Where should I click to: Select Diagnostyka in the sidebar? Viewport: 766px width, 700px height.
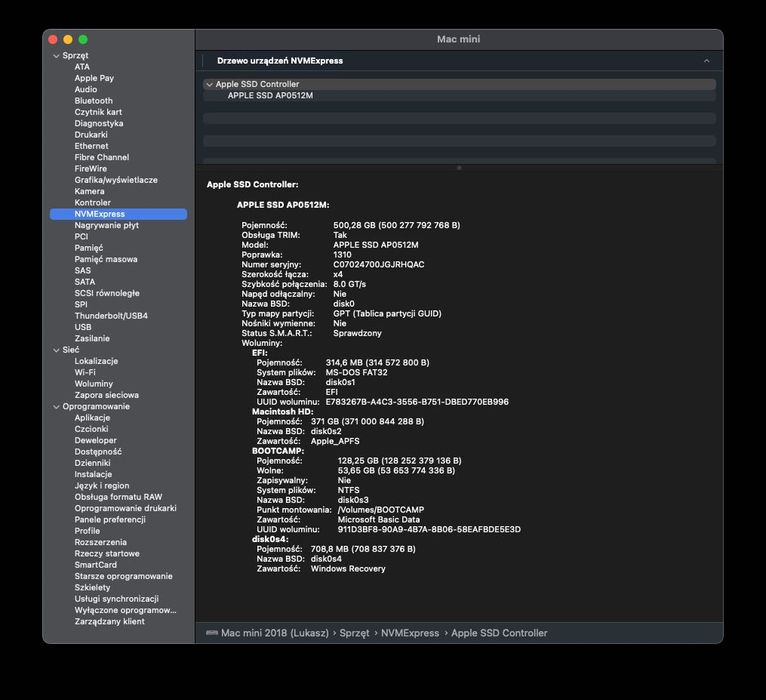click(x=99, y=123)
